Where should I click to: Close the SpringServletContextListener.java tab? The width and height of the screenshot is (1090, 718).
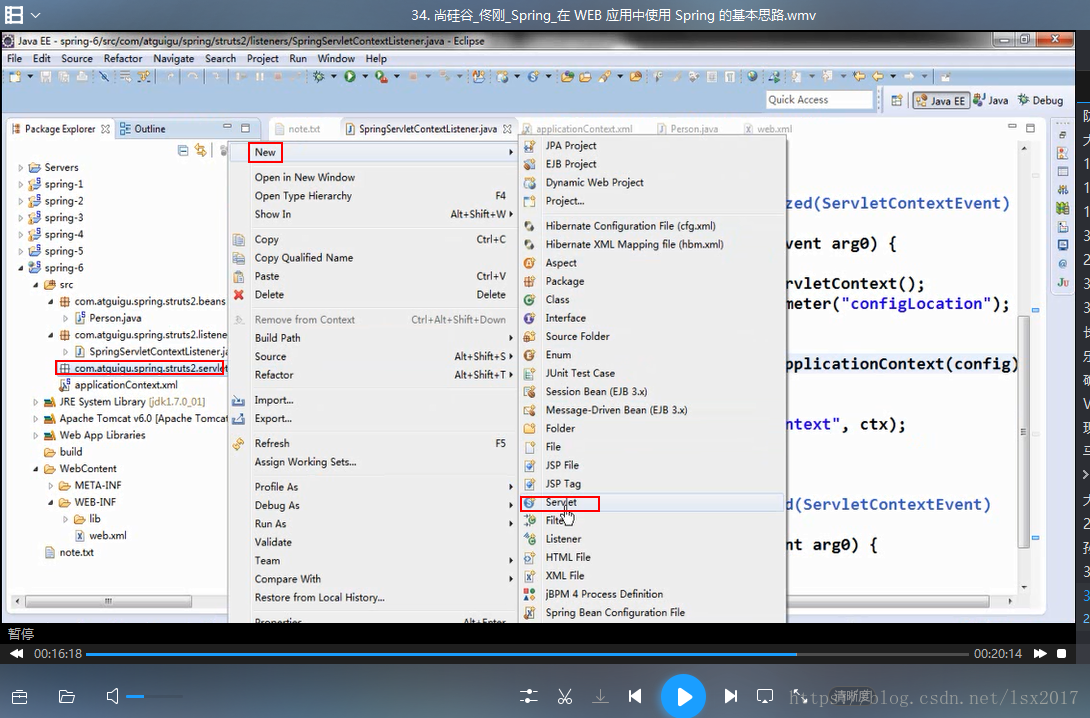pos(507,129)
